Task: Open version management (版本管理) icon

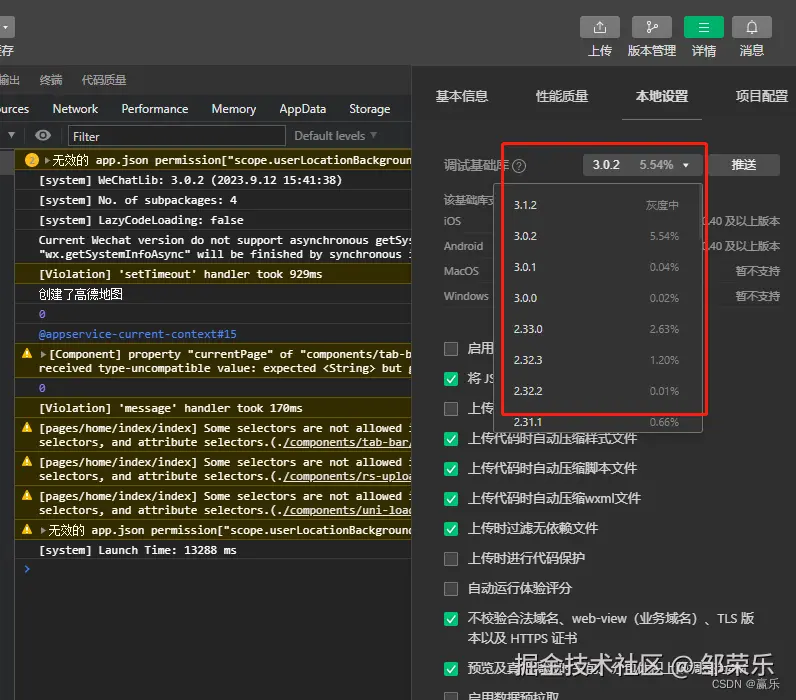Action: 652,28
